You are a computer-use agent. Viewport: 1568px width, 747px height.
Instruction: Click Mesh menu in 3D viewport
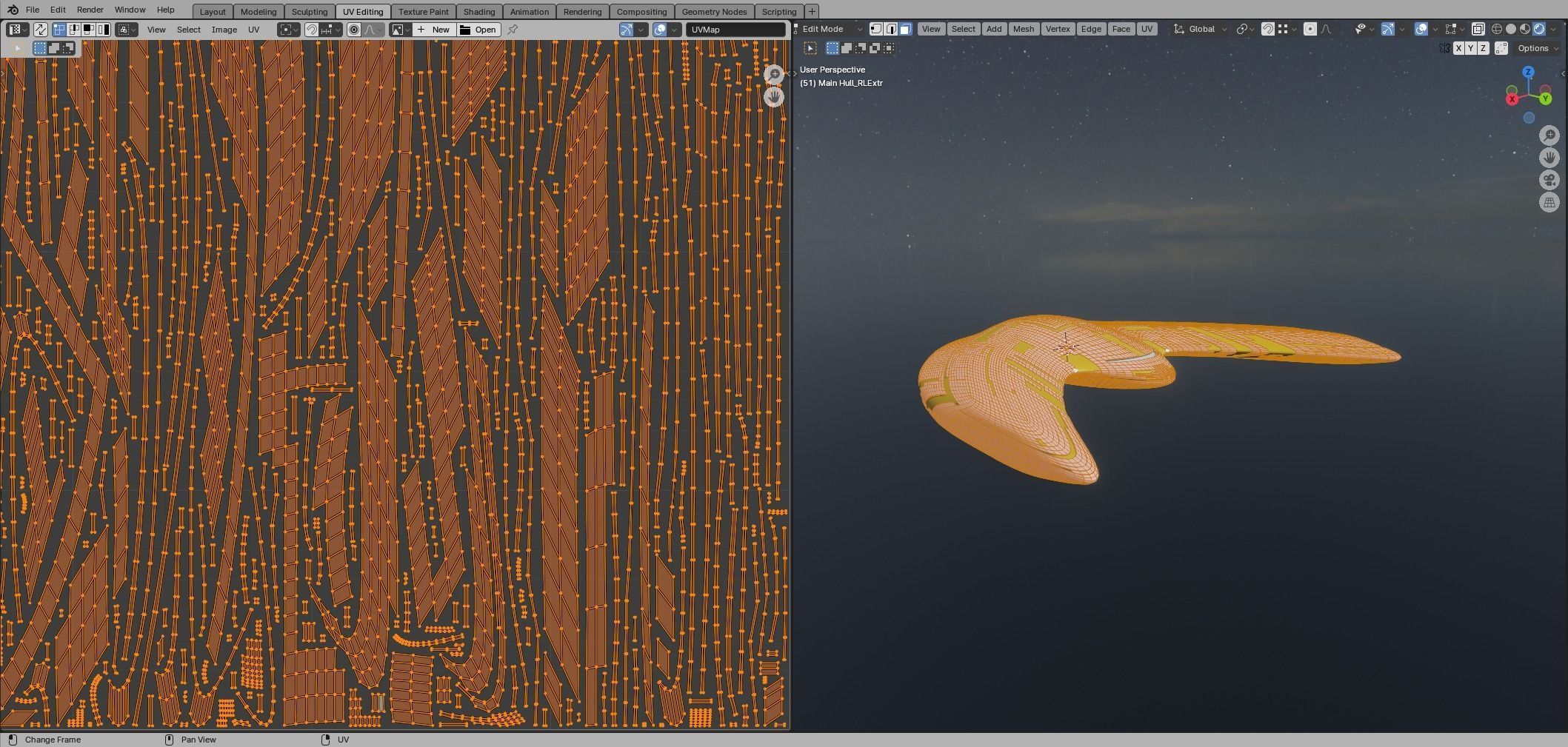coord(1024,29)
